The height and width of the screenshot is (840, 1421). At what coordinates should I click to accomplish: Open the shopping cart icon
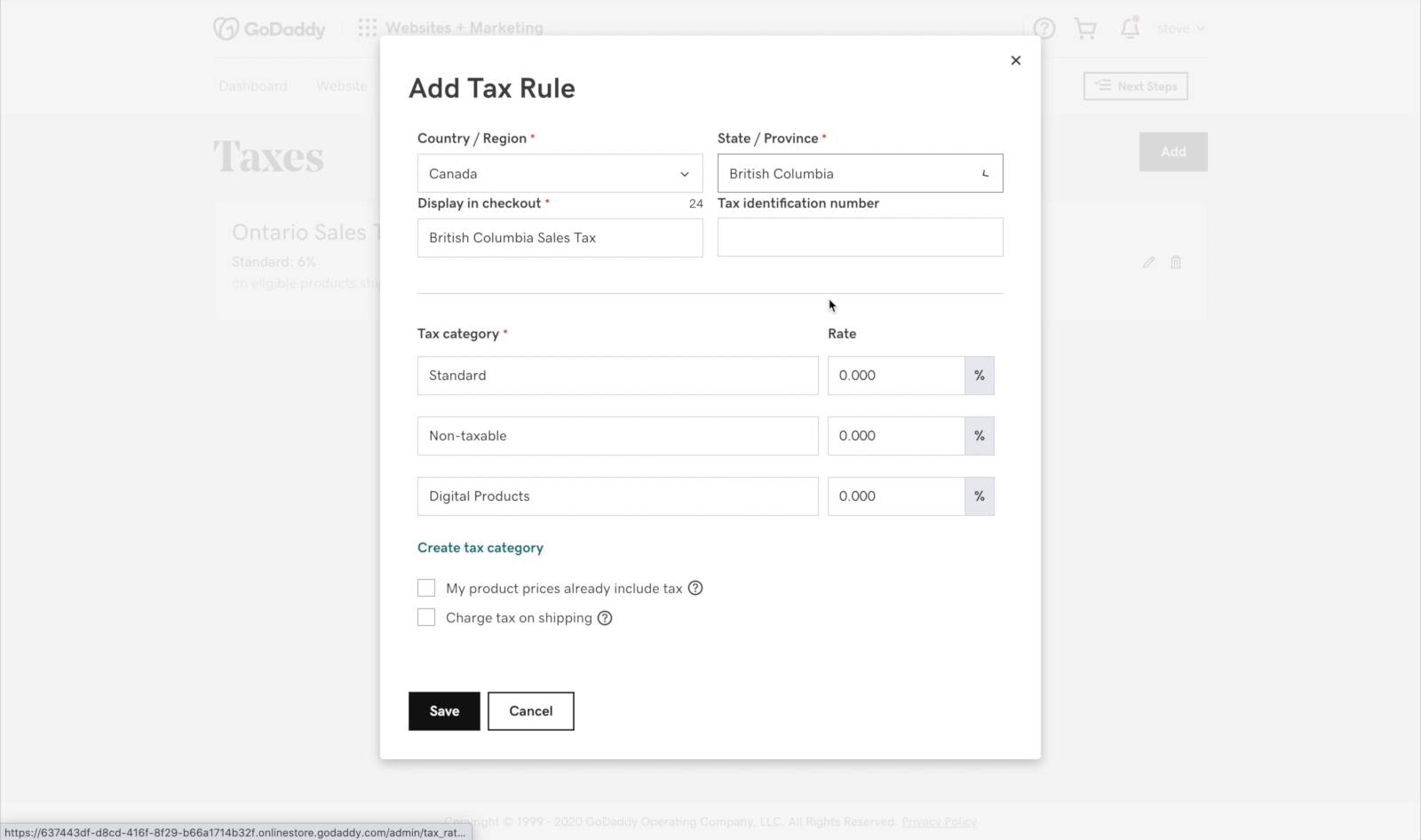(1085, 28)
